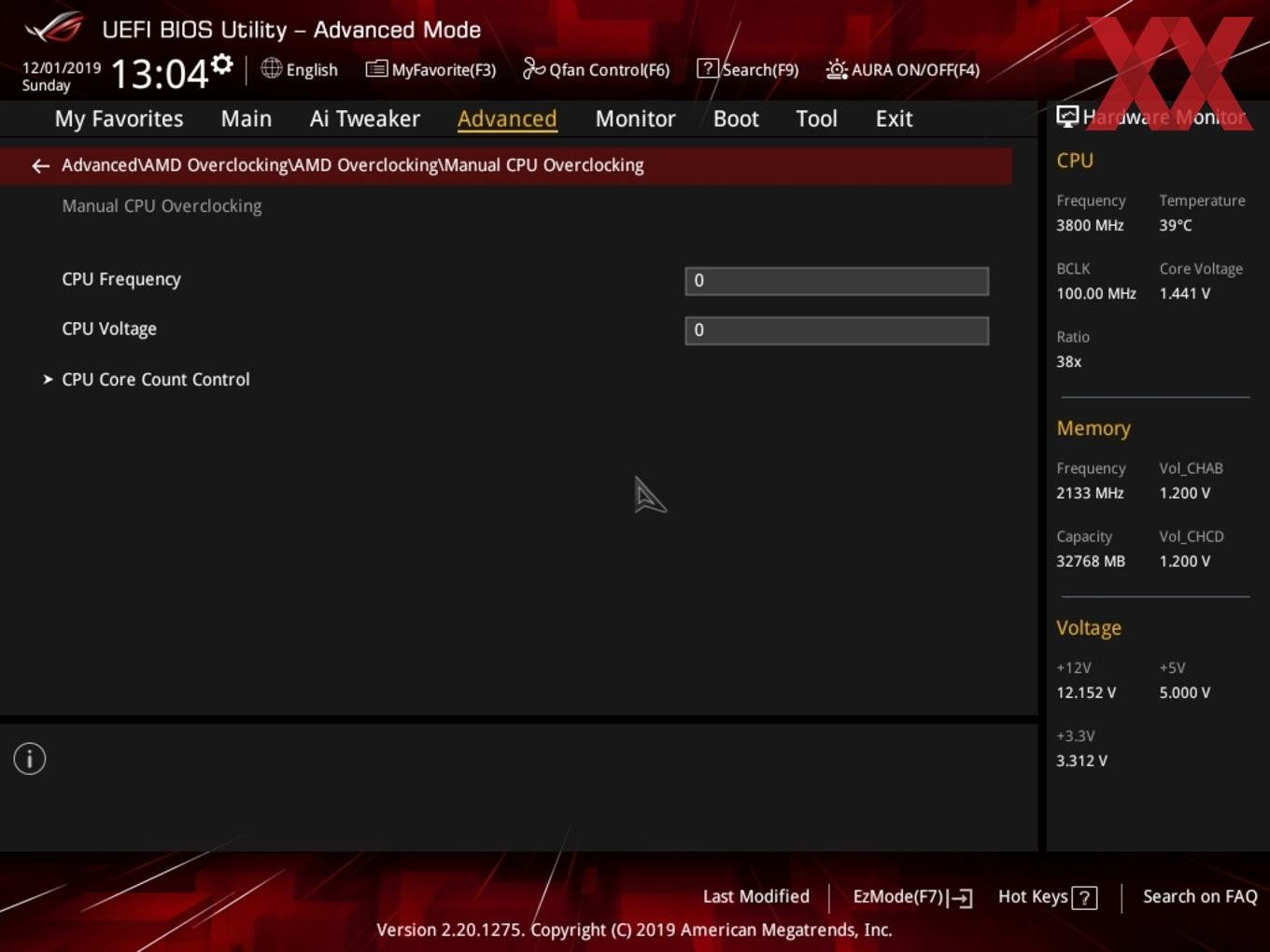This screenshot has height=952, width=1270.
Task: Toggle AURA ON/OFF(F4)
Action: pos(915,70)
